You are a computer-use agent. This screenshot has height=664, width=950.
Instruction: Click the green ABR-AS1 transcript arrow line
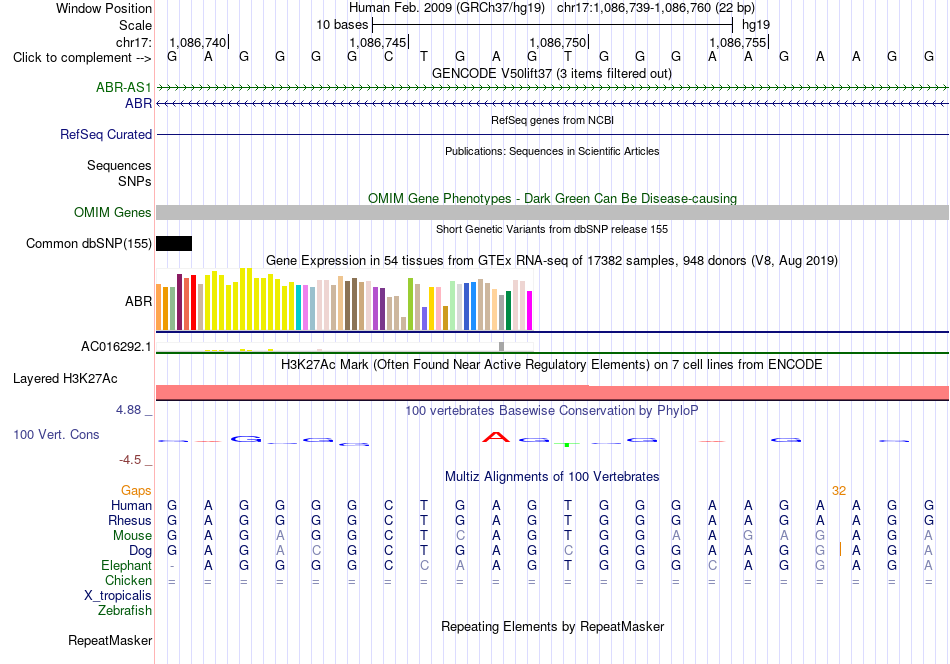(x=552, y=88)
